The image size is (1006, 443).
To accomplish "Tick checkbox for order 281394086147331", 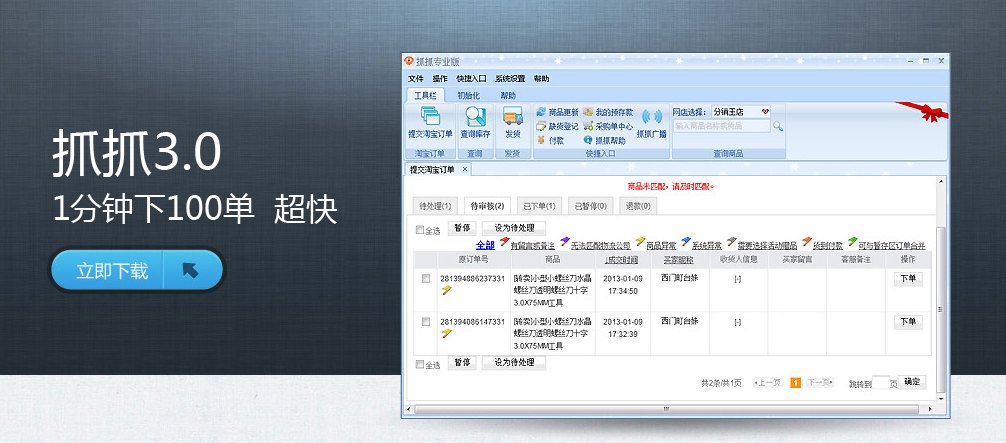I will point(425,322).
